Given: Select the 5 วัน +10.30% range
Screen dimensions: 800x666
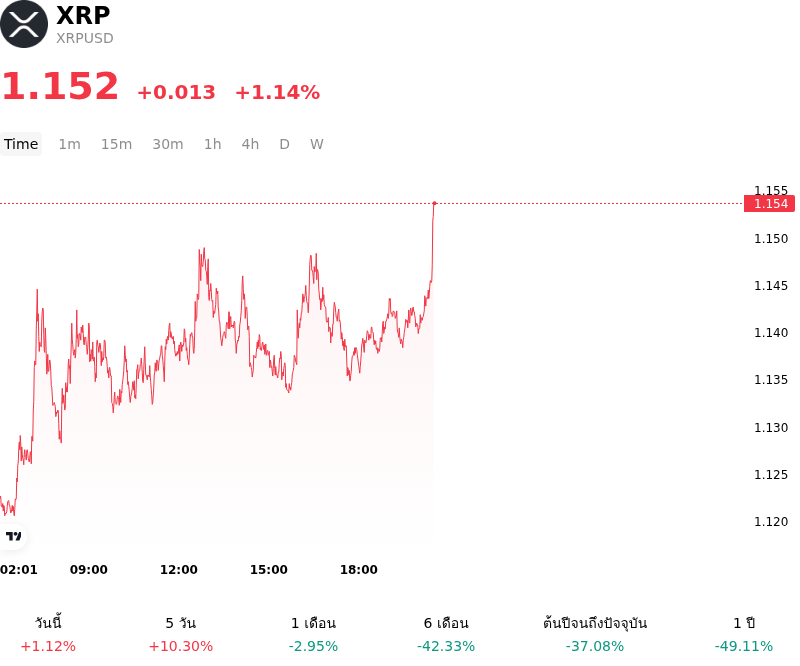Looking at the screenshot, I should [x=181, y=634].
